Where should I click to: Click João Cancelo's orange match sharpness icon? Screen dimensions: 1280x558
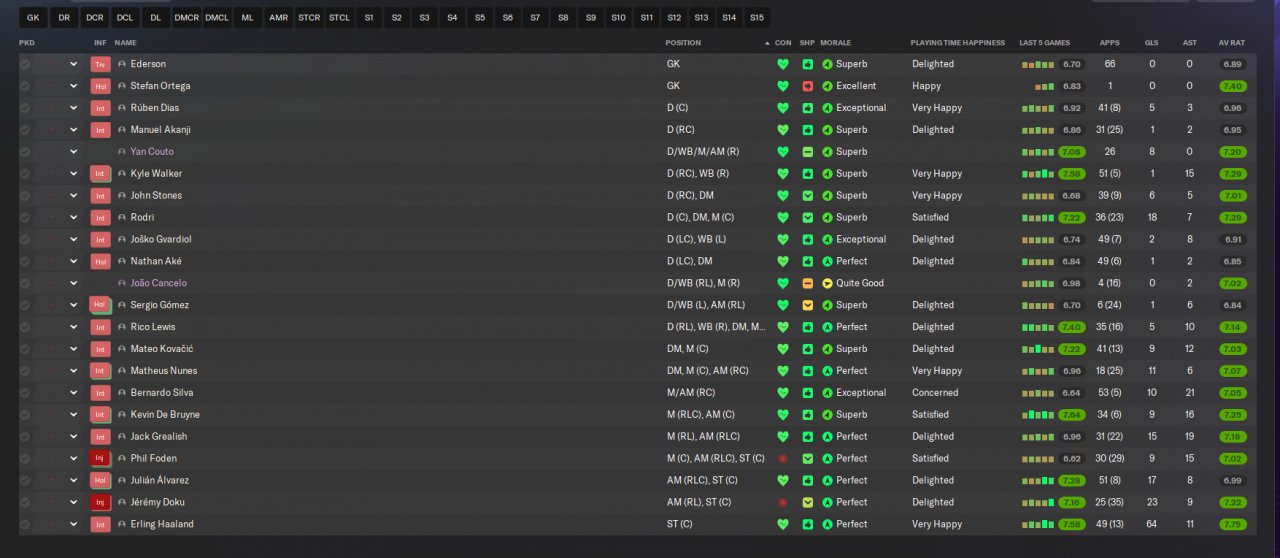[x=808, y=283]
